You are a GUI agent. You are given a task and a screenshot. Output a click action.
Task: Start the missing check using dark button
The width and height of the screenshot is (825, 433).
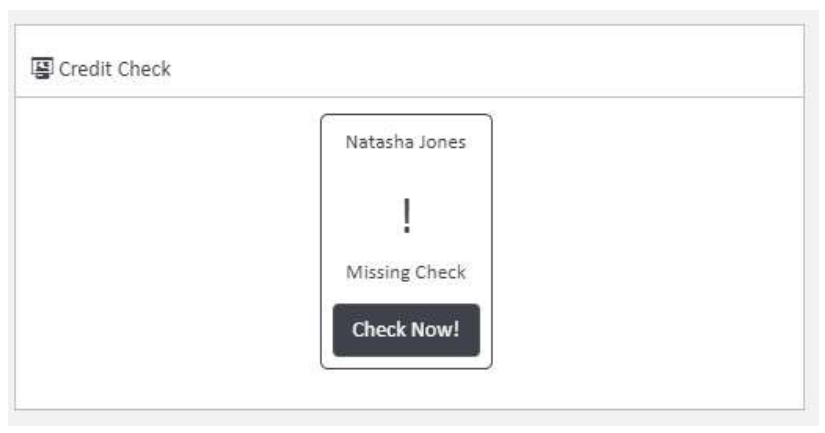[x=406, y=330]
